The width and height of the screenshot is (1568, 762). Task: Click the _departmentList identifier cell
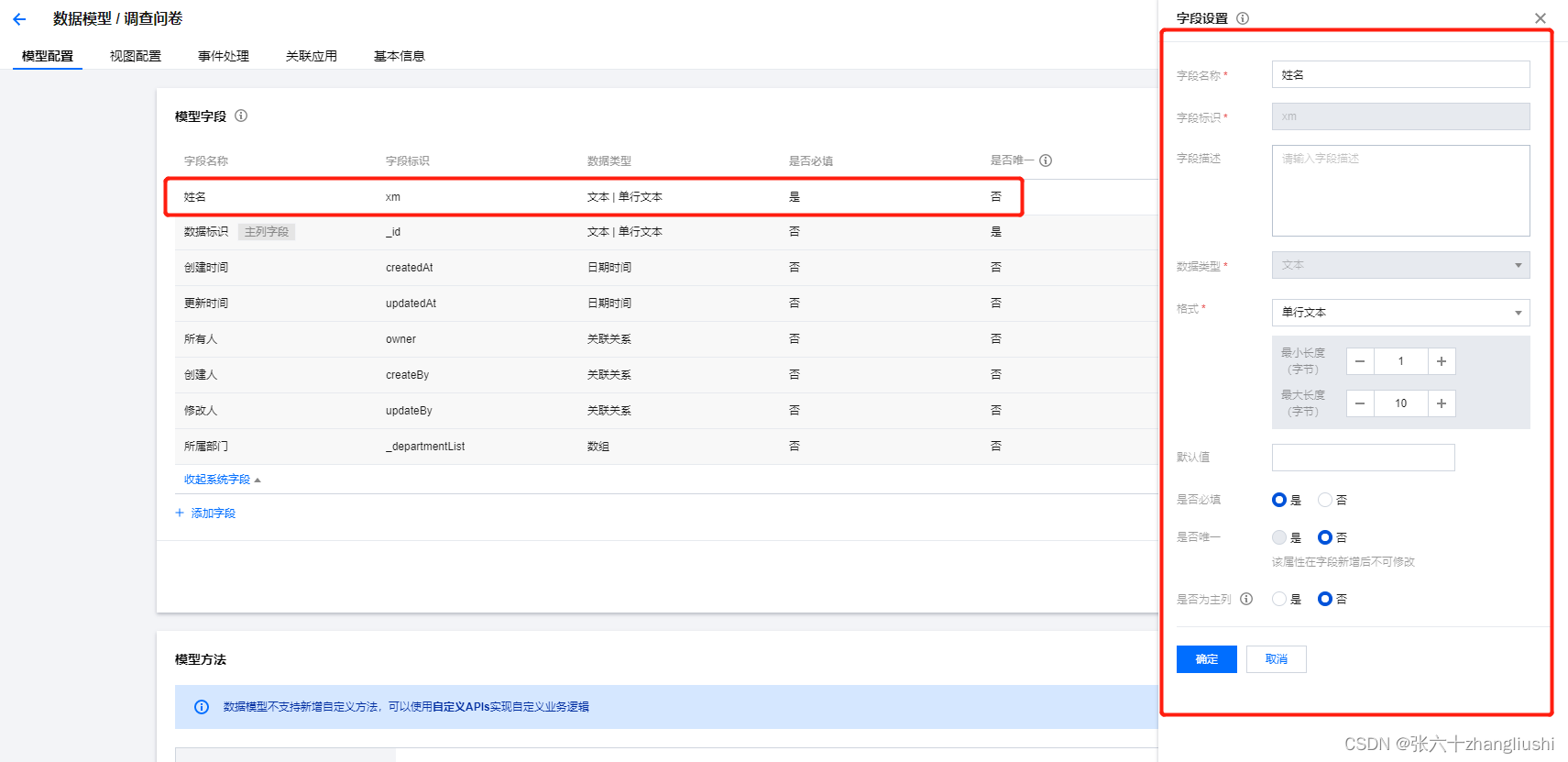tap(425, 447)
